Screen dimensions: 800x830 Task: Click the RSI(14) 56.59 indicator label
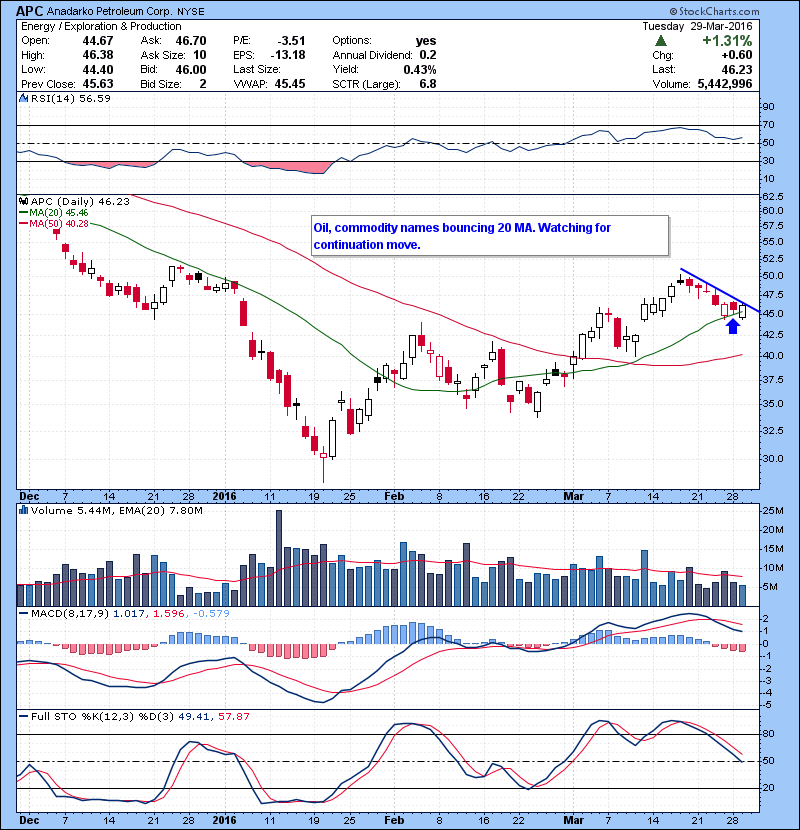coord(71,98)
